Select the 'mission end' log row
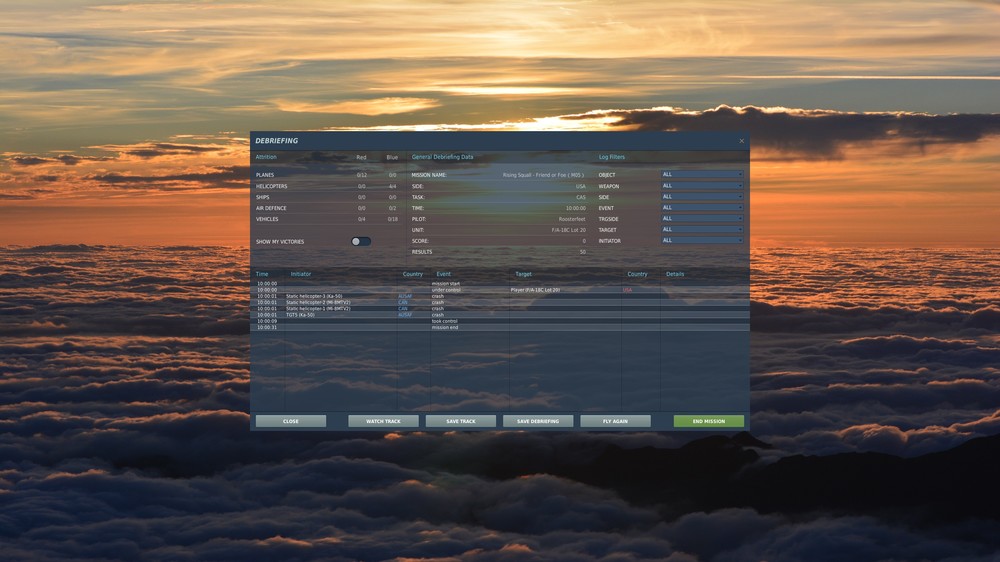1000x562 pixels. [x=500, y=327]
